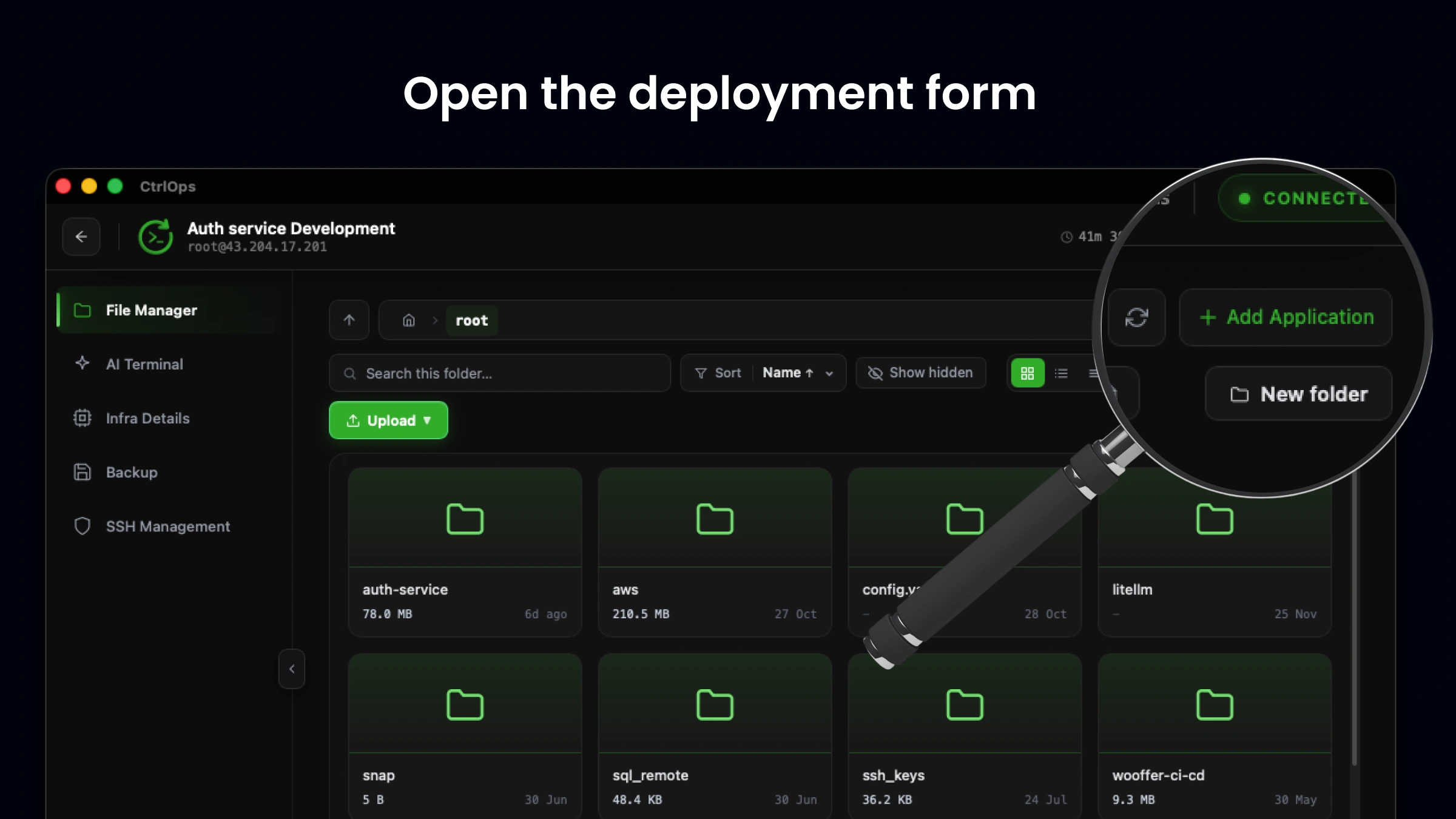Screen dimensions: 1456x819
Task: Open the snap folder
Action: point(465,735)
